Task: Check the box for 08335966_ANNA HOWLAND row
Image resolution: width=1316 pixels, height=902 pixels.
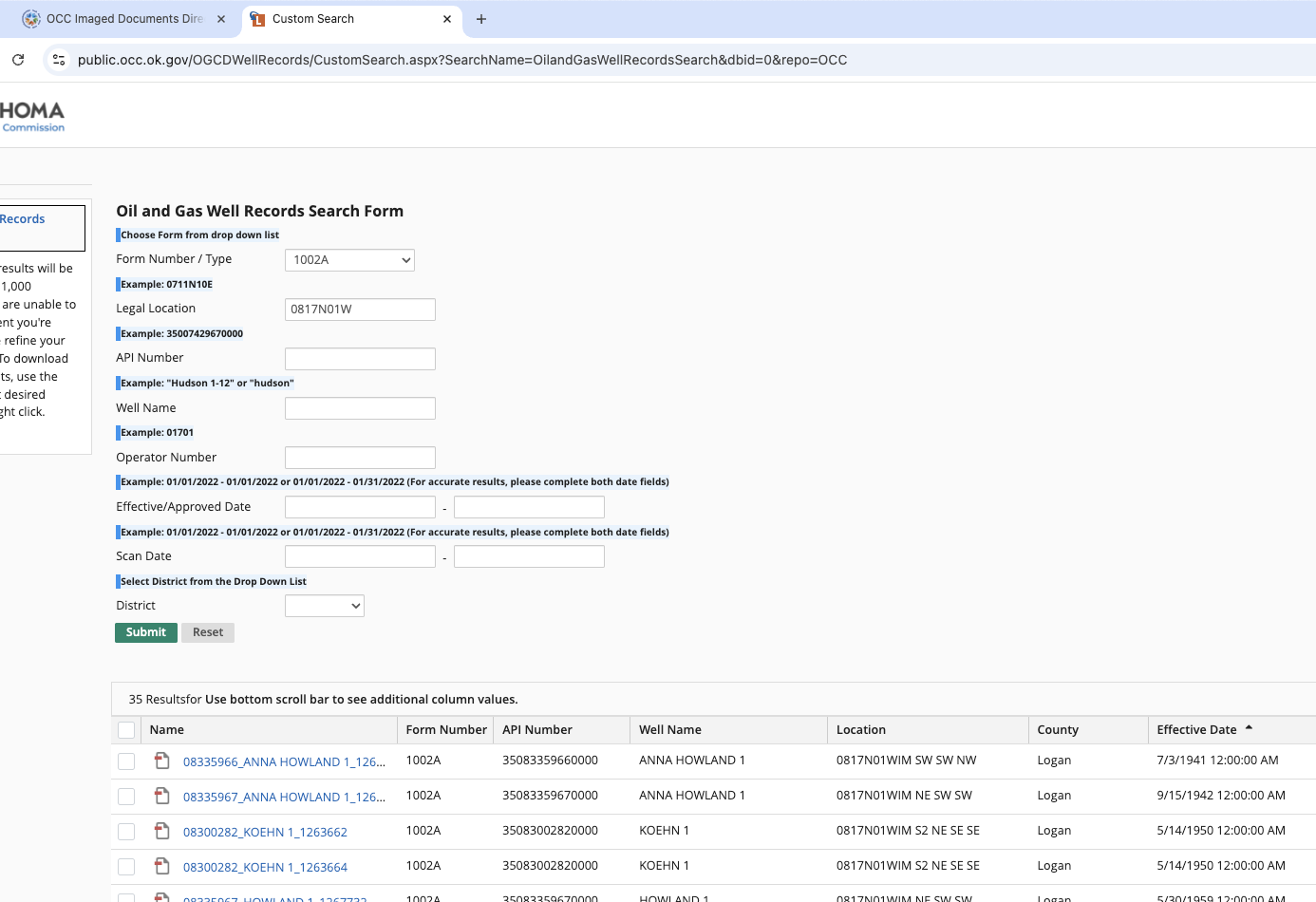Action: click(126, 761)
